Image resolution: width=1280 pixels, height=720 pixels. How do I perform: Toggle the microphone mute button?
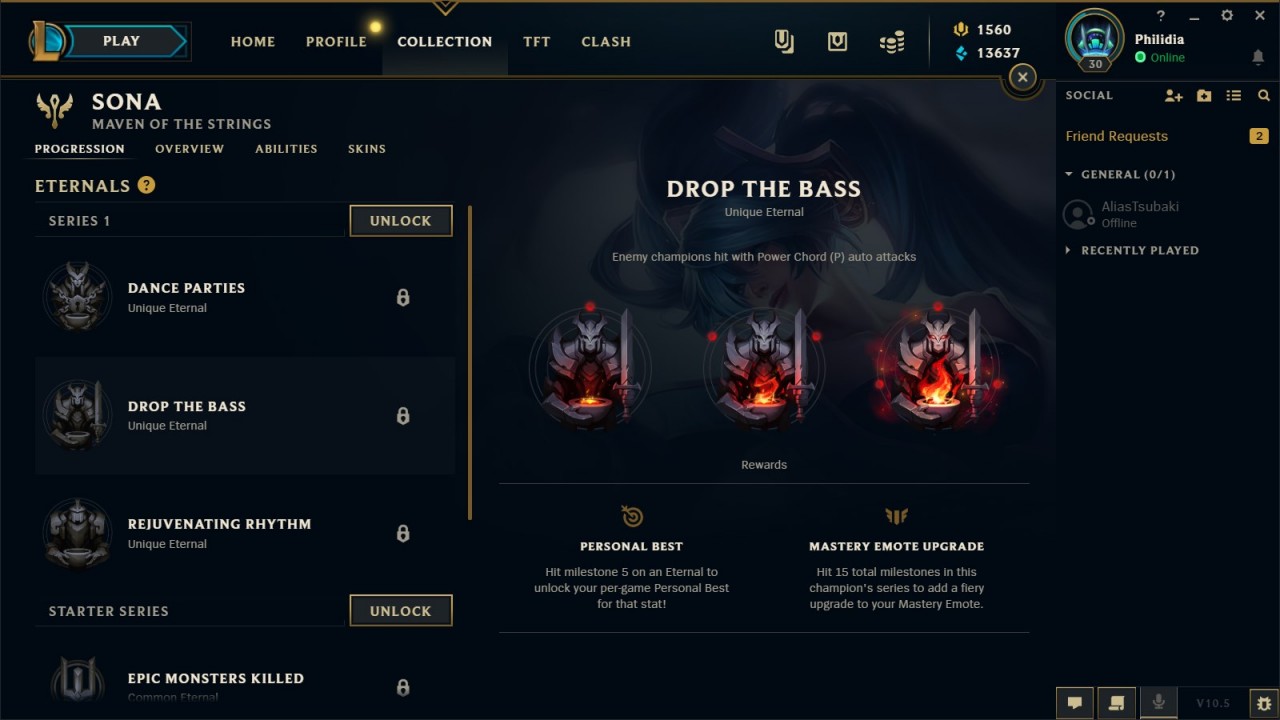click(x=1159, y=702)
